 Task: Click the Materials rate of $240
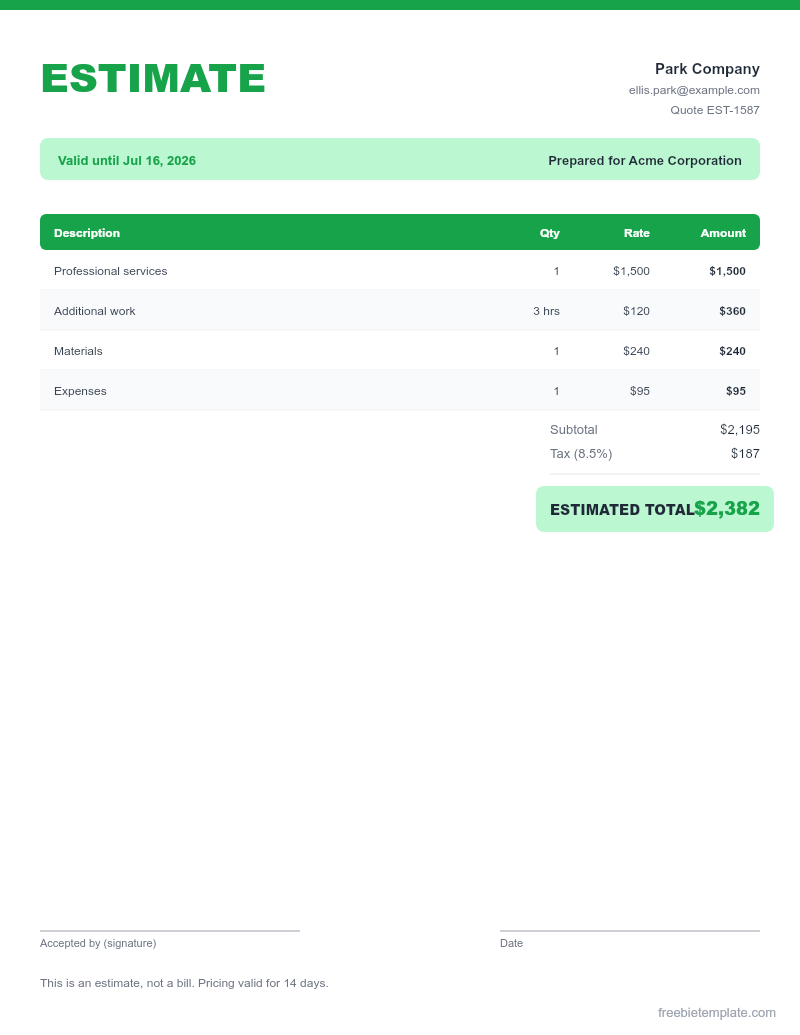[x=636, y=351]
